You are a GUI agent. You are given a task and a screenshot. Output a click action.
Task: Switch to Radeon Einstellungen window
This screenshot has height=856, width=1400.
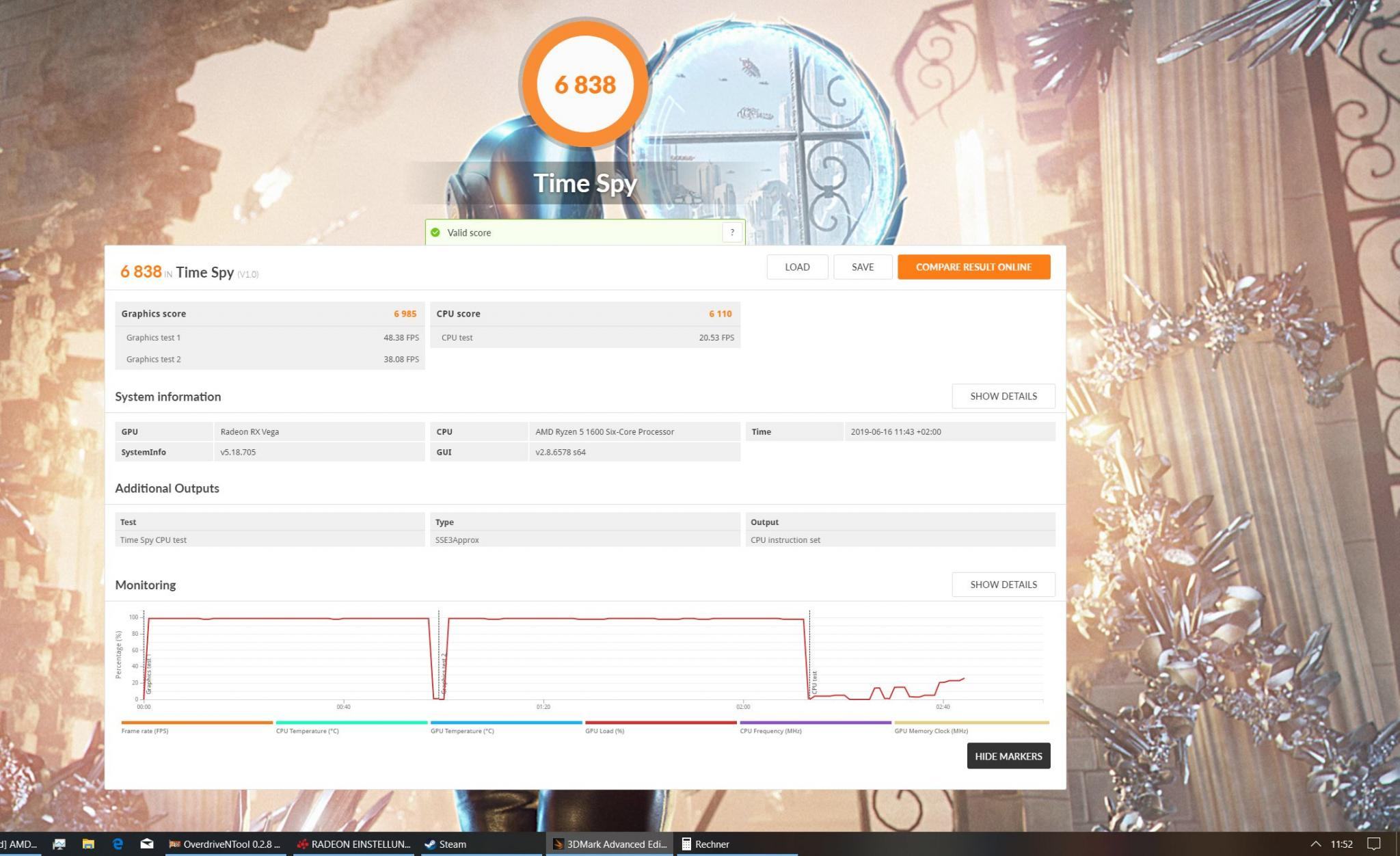click(353, 844)
